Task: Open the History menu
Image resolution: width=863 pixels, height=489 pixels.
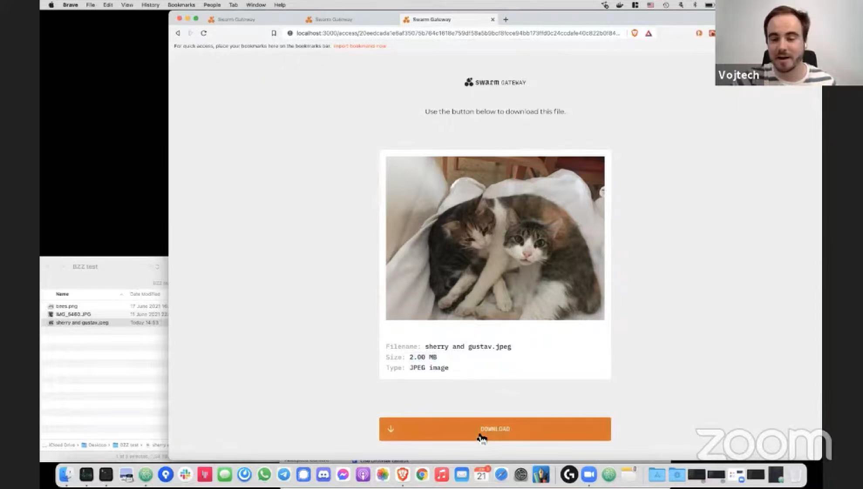Action: [x=150, y=5]
